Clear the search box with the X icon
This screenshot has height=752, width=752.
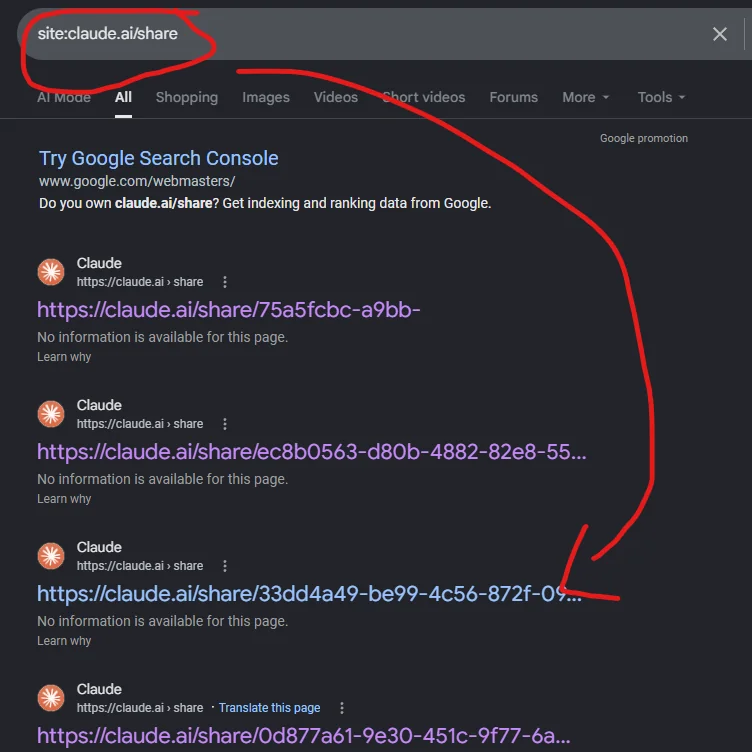(719, 34)
